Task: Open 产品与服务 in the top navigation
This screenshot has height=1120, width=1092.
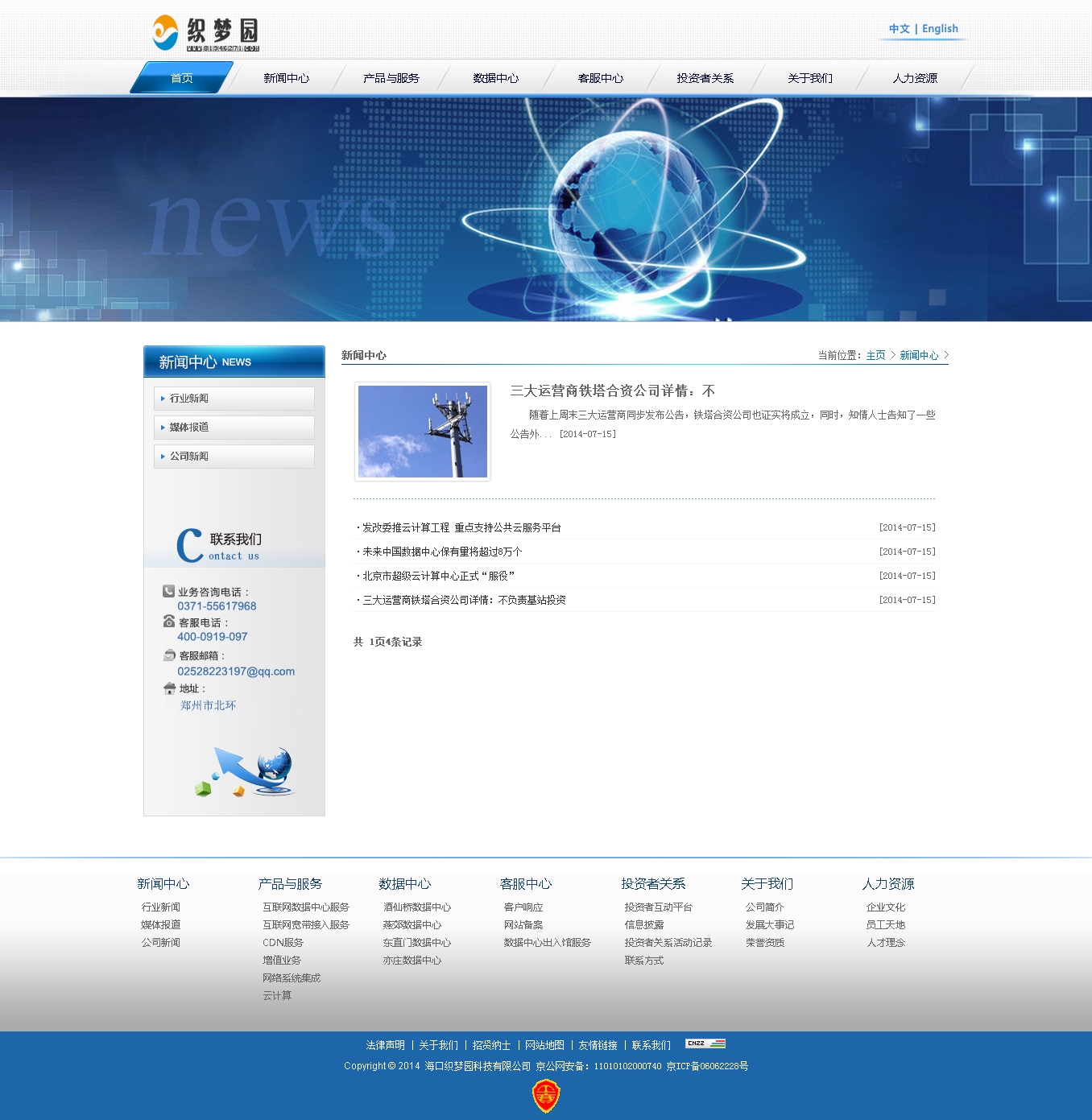Action: tap(391, 78)
